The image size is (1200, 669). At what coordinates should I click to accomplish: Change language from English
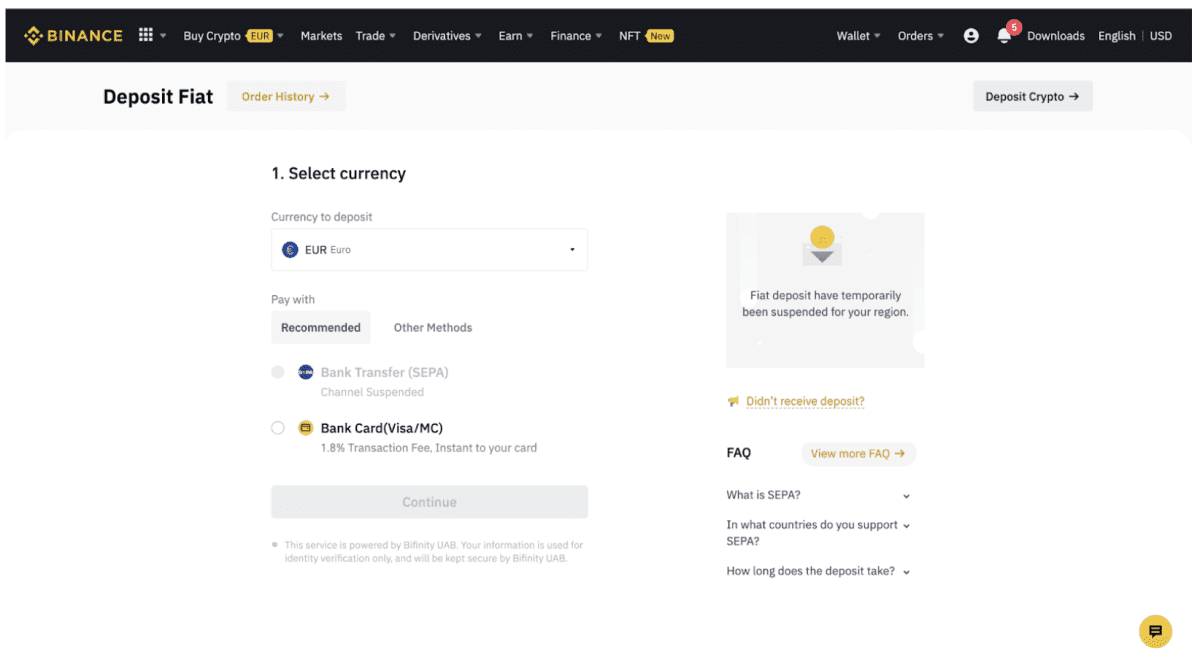click(x=1116, y=35)
